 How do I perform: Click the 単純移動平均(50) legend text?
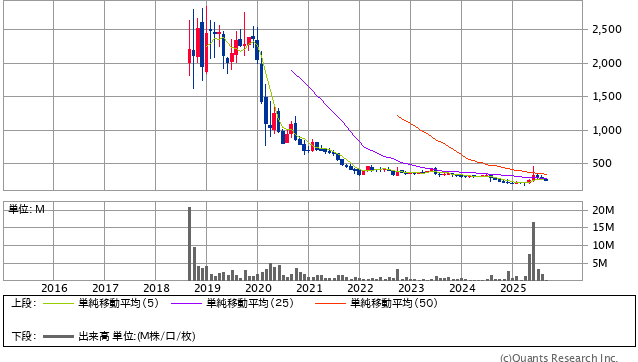[393, 303]
